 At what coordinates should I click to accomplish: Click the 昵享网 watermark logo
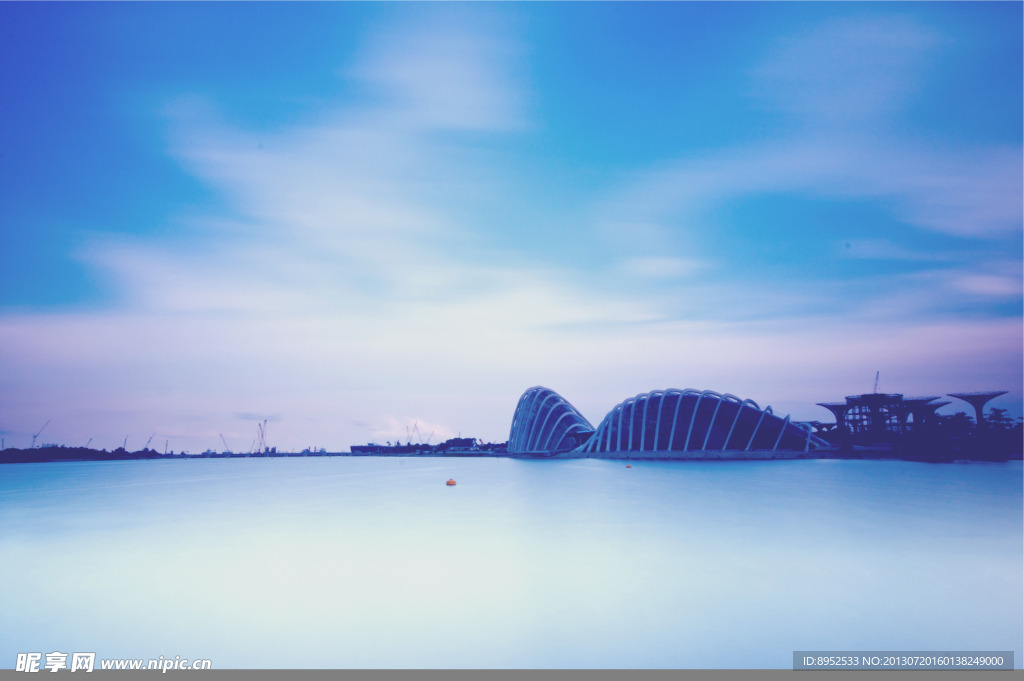click(55, 662)
